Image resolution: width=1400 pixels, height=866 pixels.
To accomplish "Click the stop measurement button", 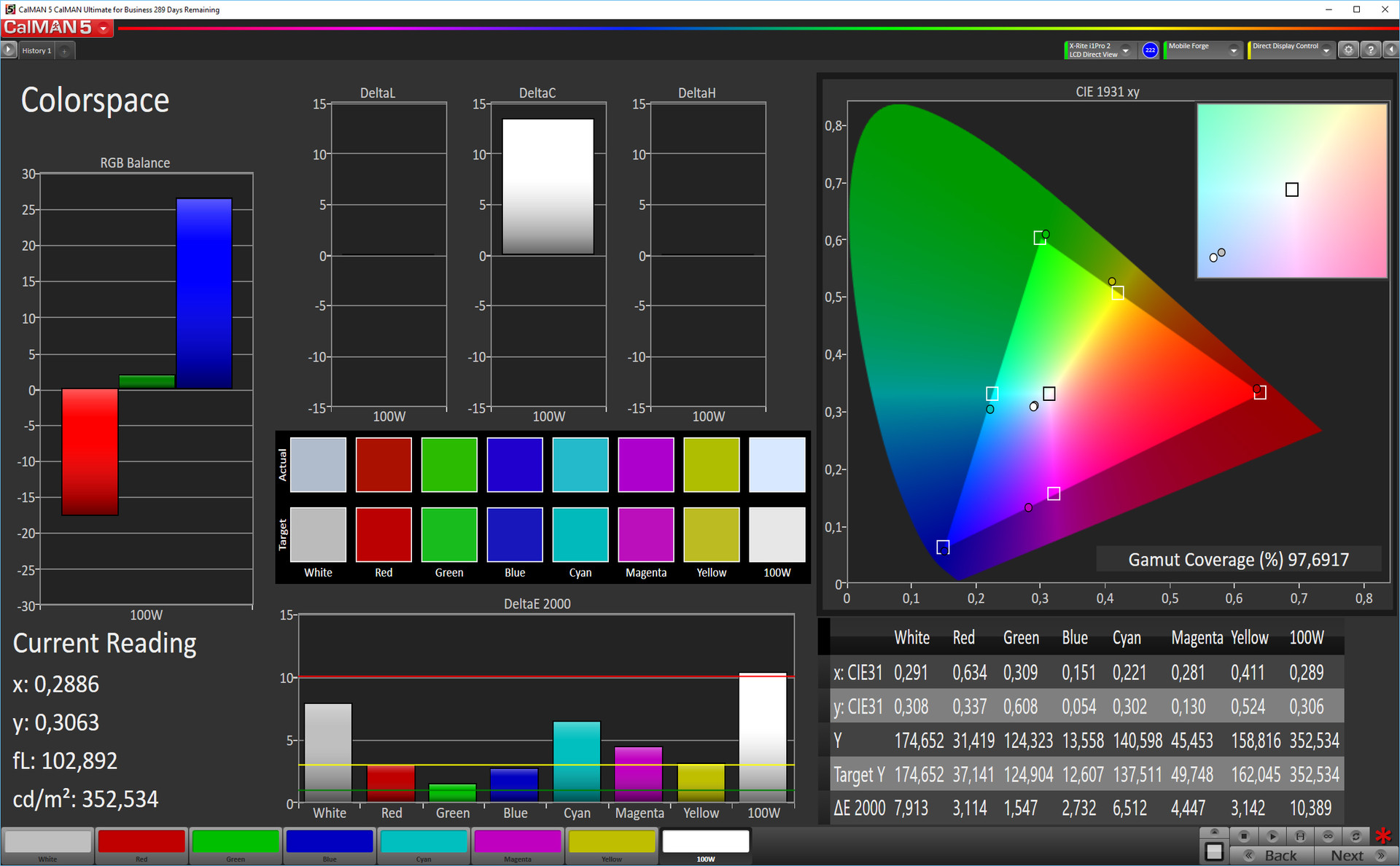I will tap(1244, 836).
